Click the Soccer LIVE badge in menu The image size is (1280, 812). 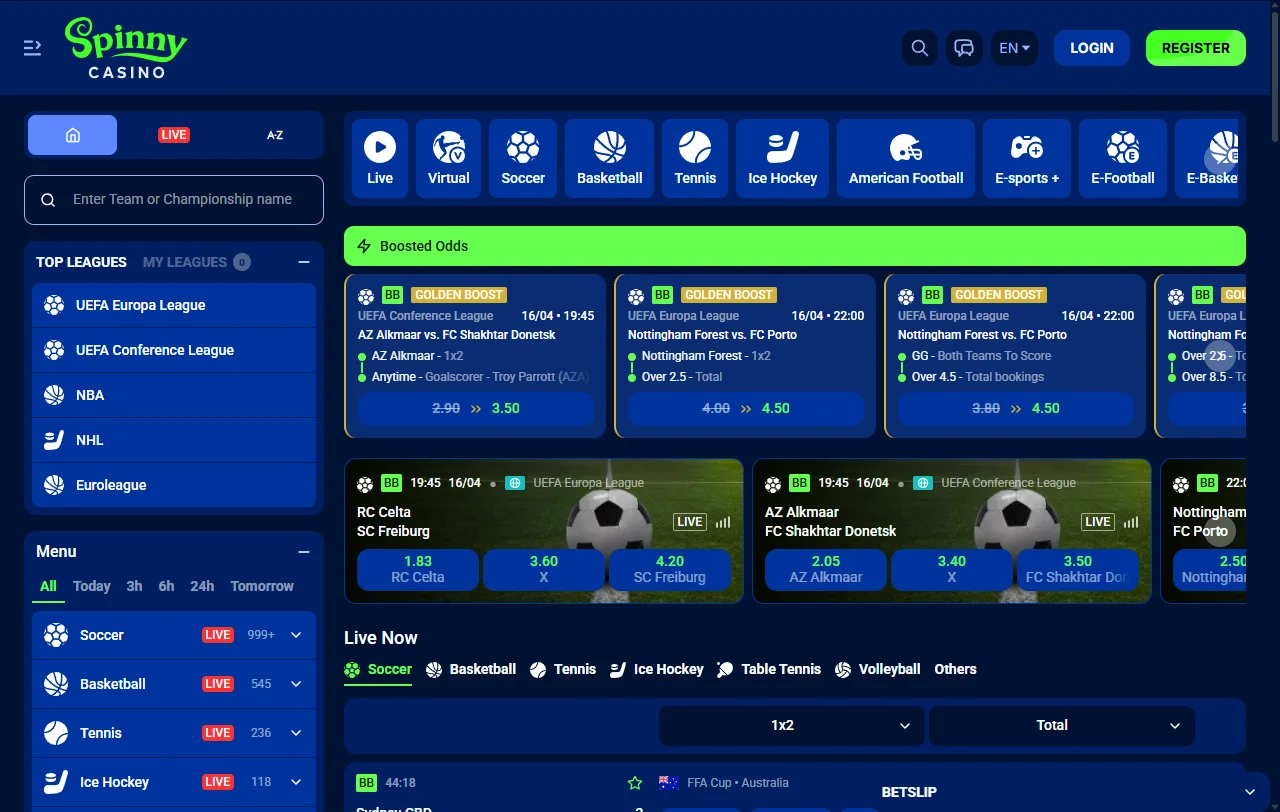click(x=218, y=635)
